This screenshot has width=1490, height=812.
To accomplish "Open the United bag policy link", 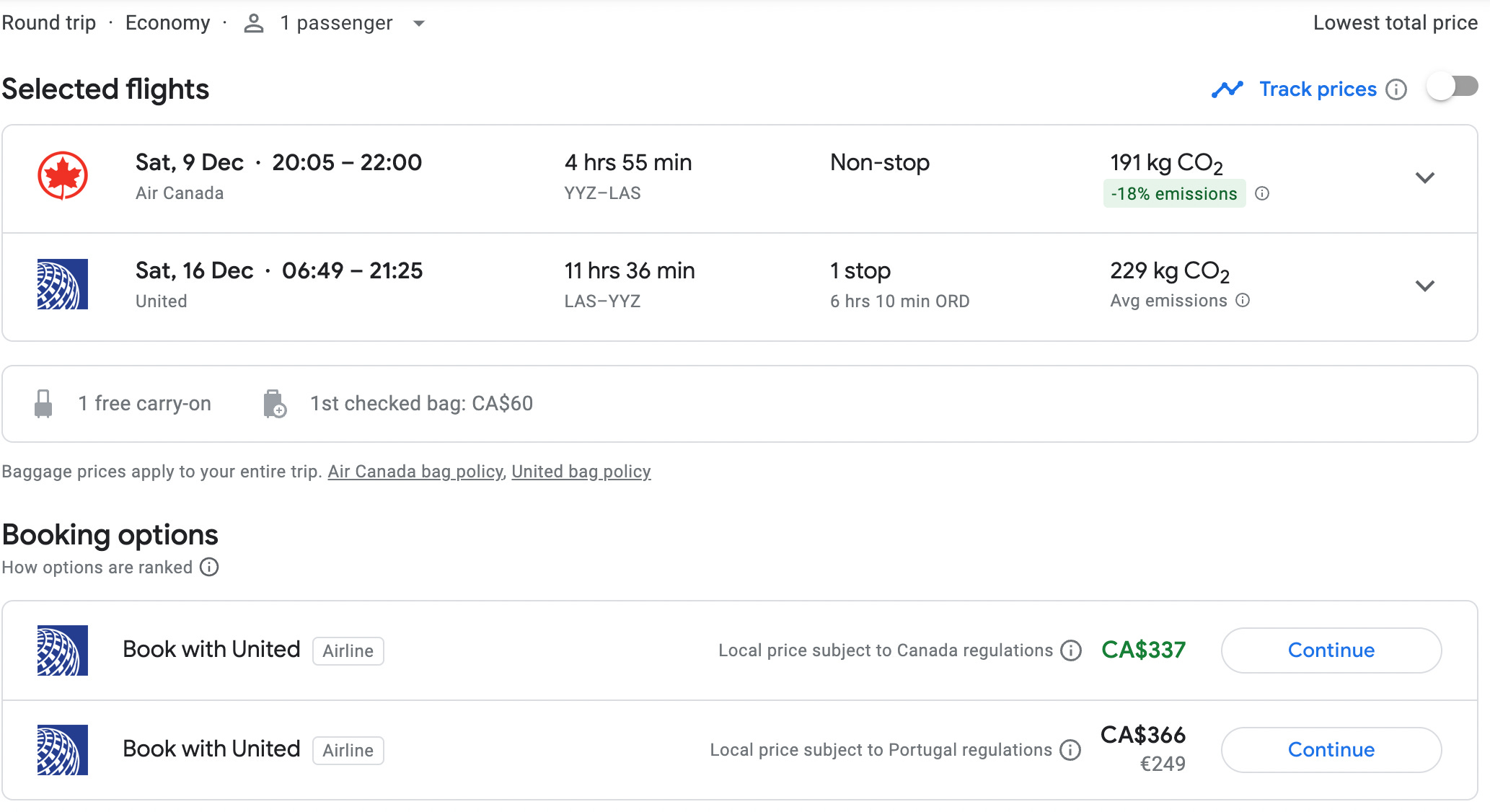I will [581, 472].
